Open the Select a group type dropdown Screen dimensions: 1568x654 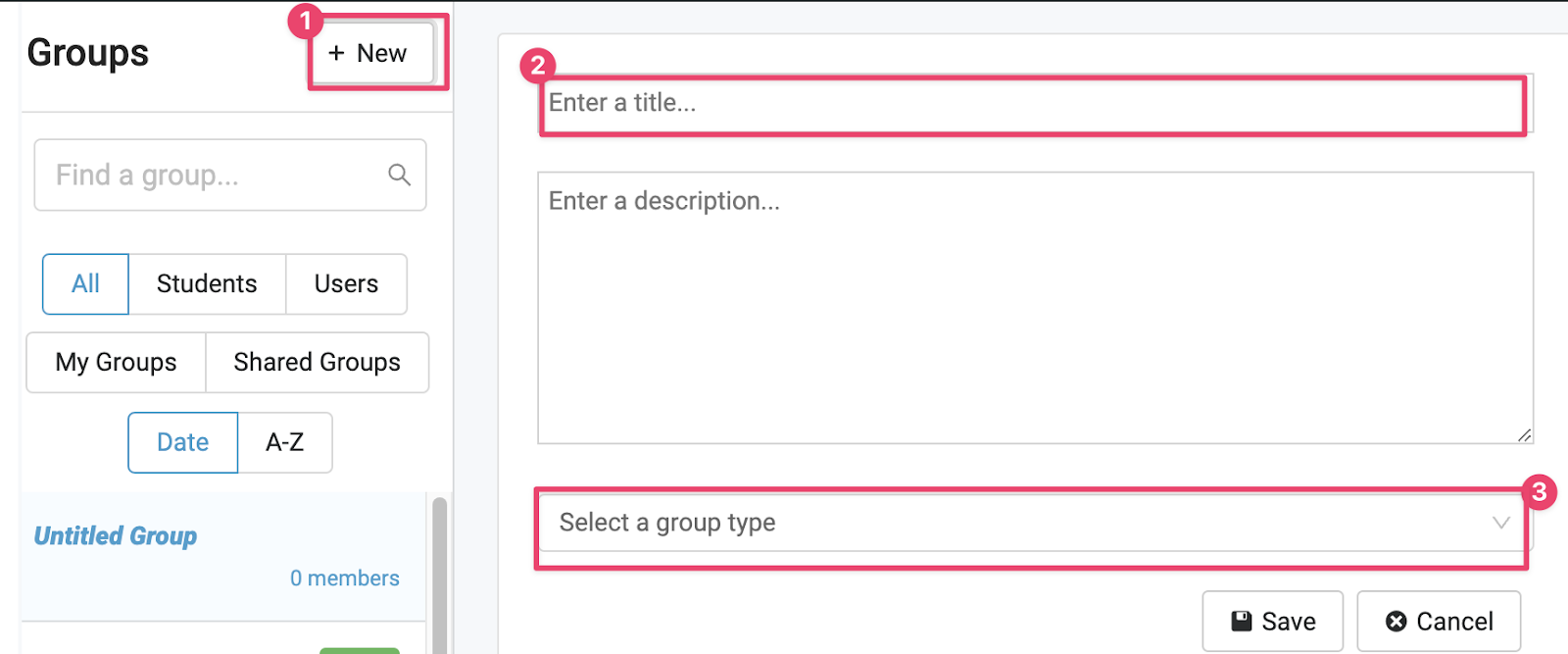(1019, 523)
